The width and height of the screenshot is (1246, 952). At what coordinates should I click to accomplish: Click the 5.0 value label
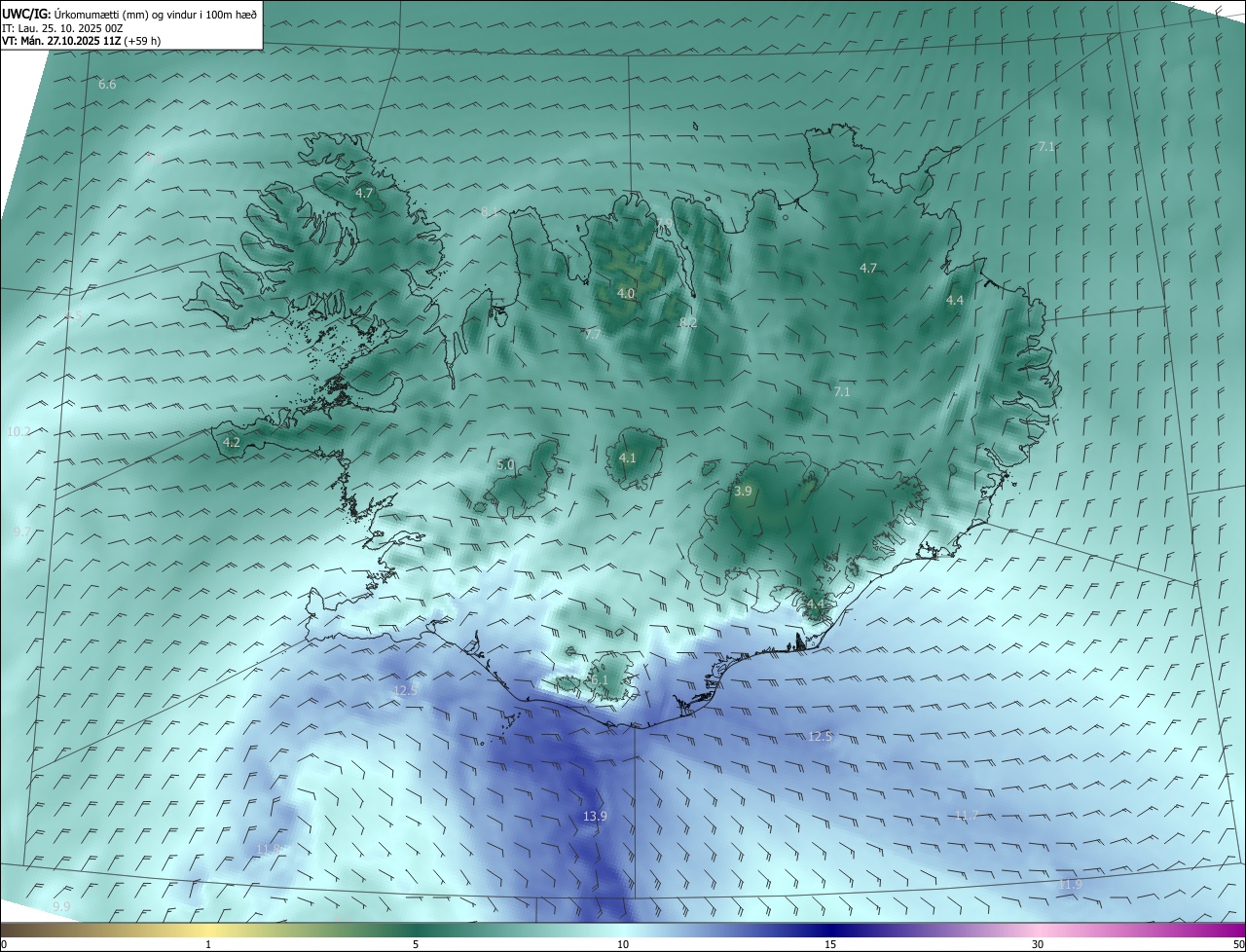click(x=505, y=465)
